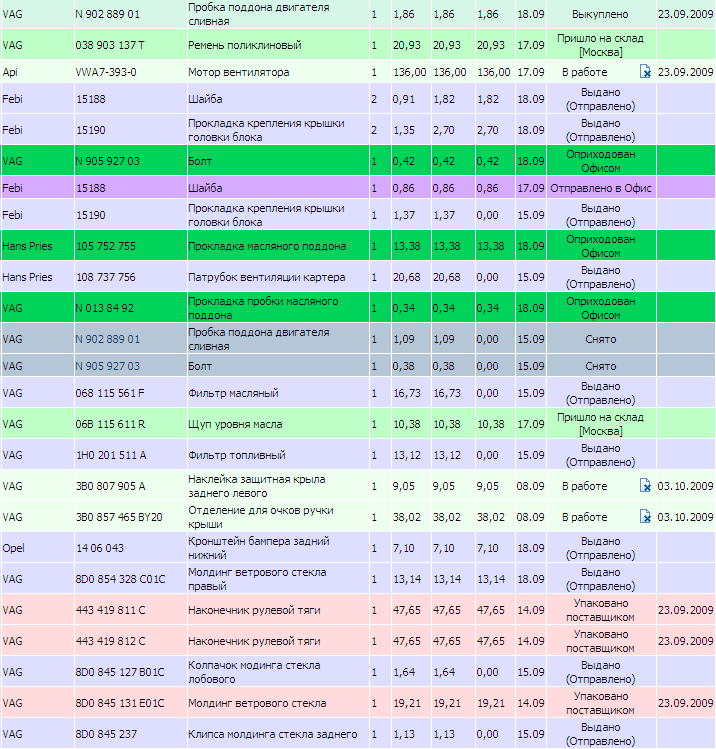Click В работе status in Мотор вентилятора row

[585, 72]
